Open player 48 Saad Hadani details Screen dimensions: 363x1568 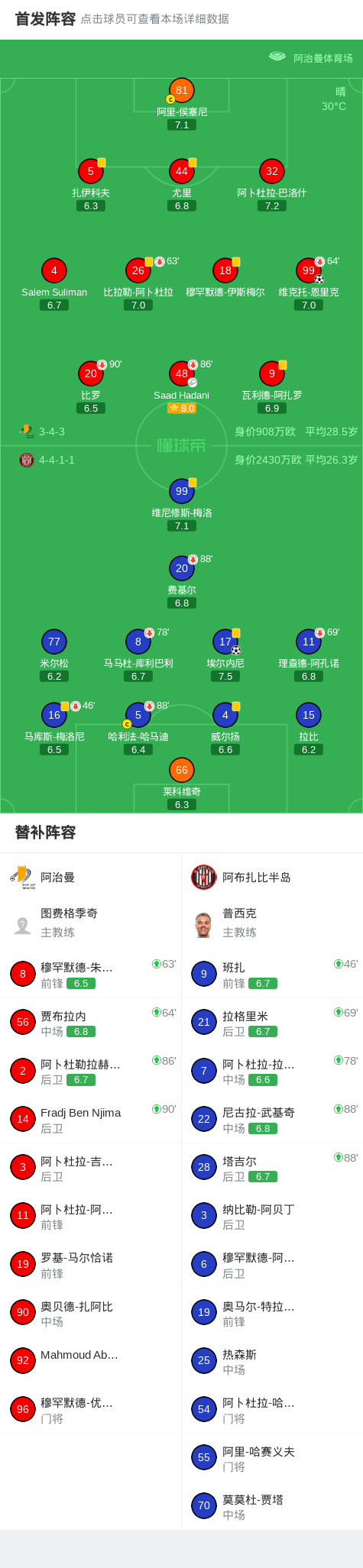click(x=181, y=373)
